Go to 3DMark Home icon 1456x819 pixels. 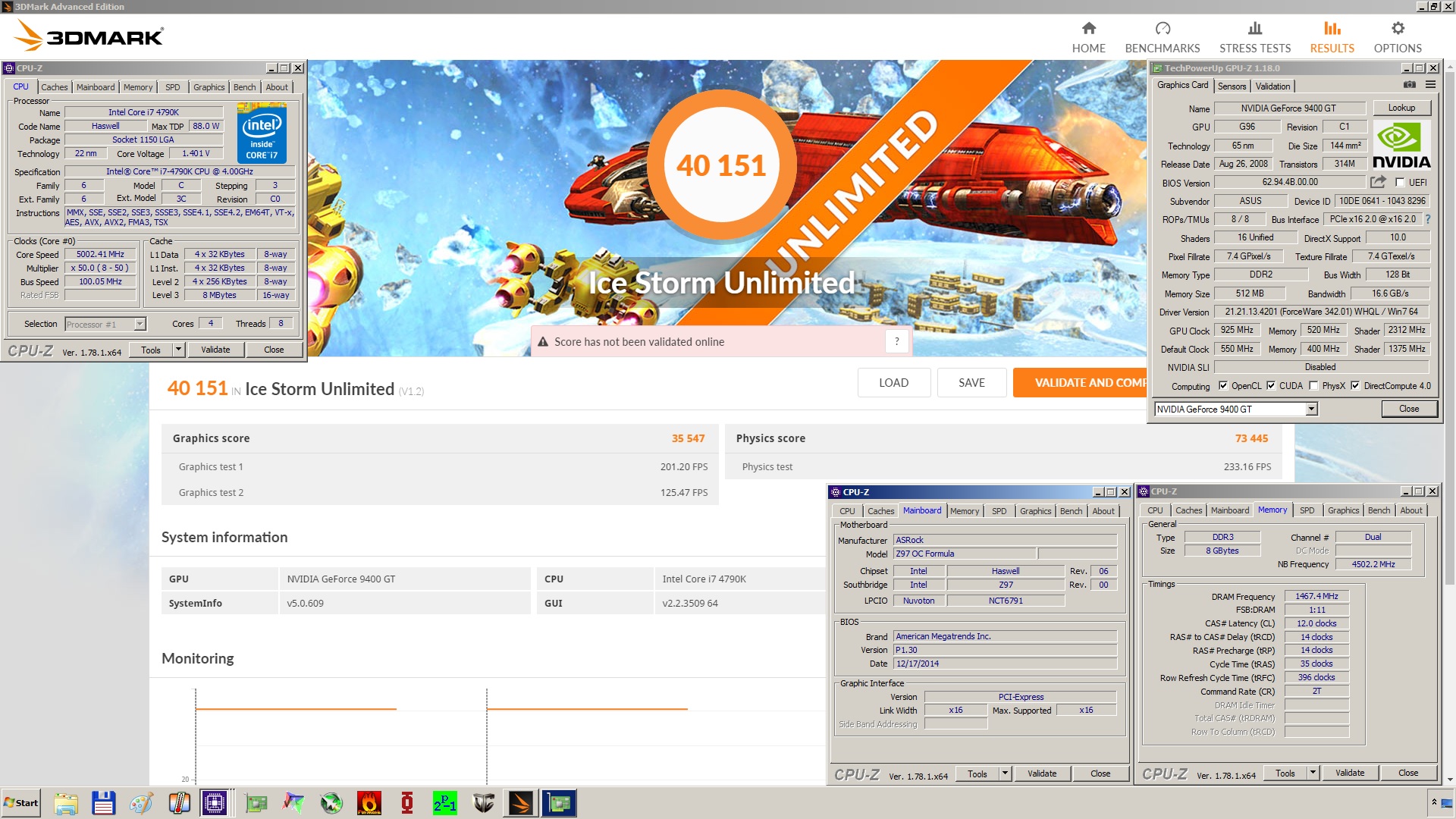(1088, 28)
